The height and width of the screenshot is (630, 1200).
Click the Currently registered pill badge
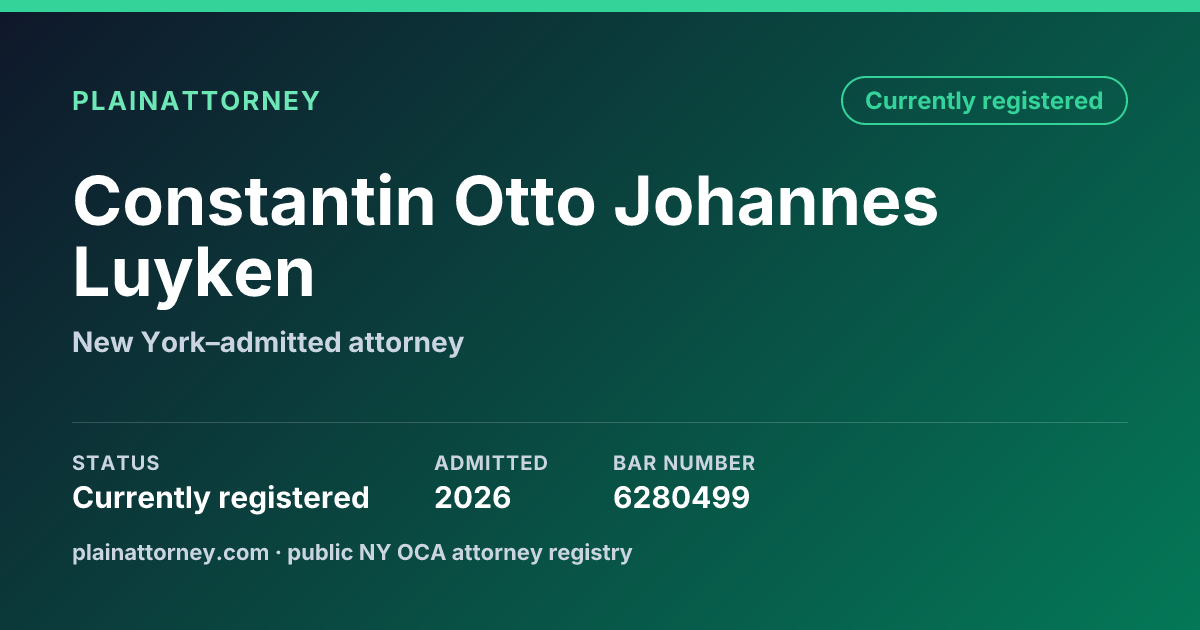(984, 101)
